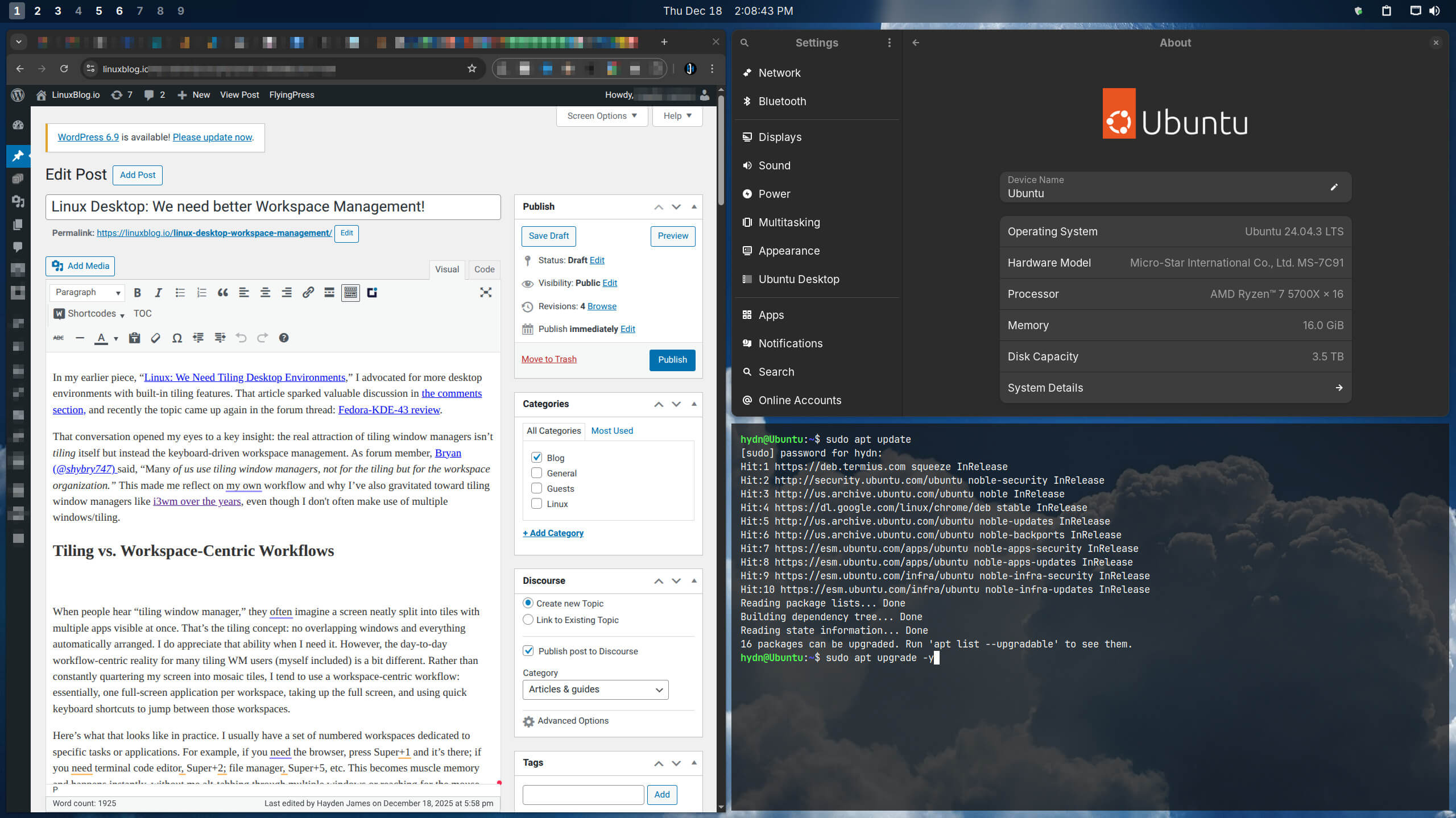Click the clear formatting eraser icon
The height and width of the screenshot is (818, 1456).
pos(155,338)
